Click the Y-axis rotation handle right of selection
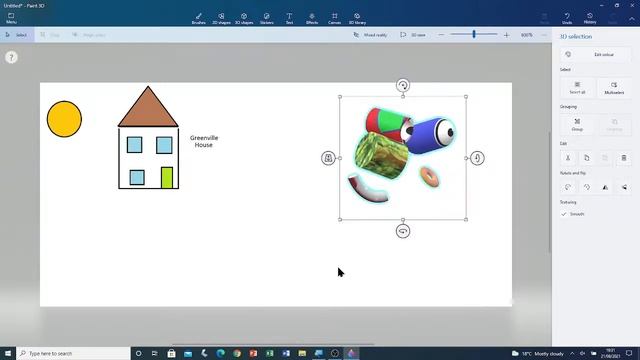This screenshot has width=640, height=360. tap(477, 158)
